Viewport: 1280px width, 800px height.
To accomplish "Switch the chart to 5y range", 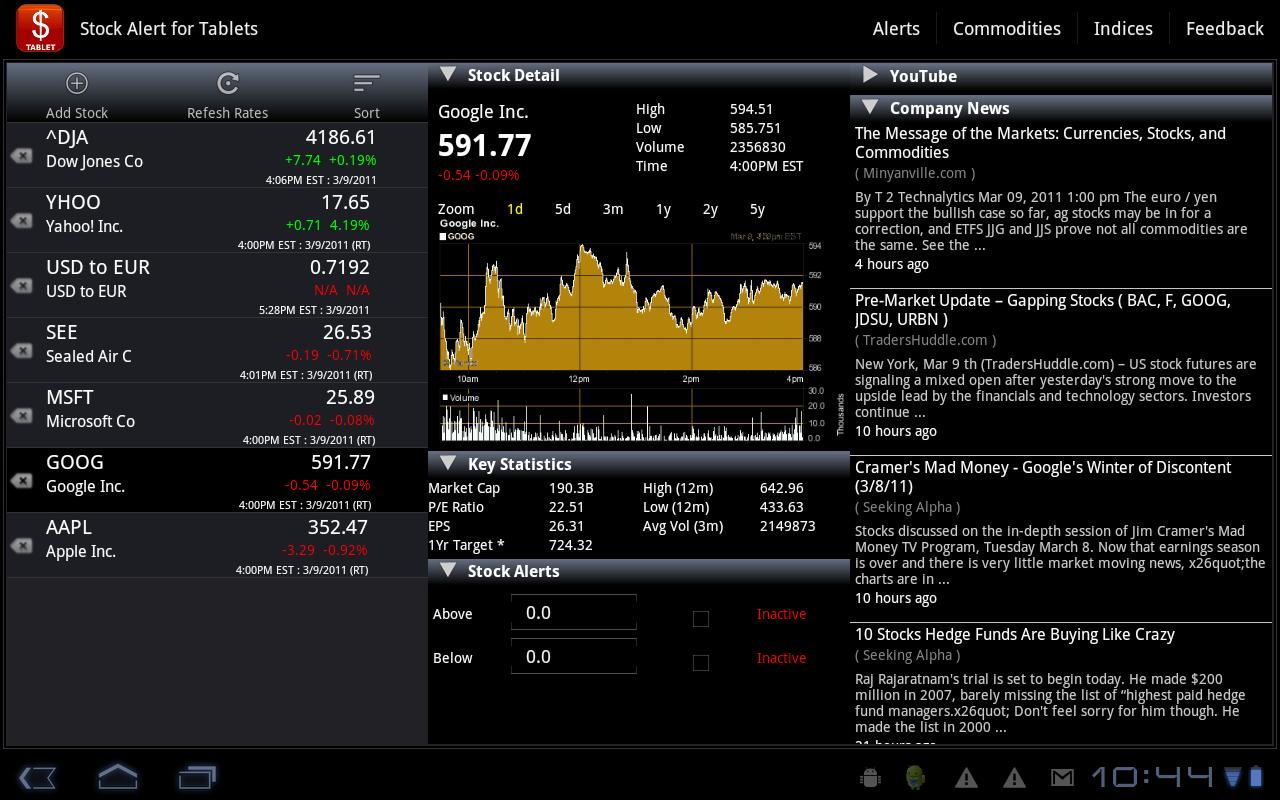I will click(757, 209).
